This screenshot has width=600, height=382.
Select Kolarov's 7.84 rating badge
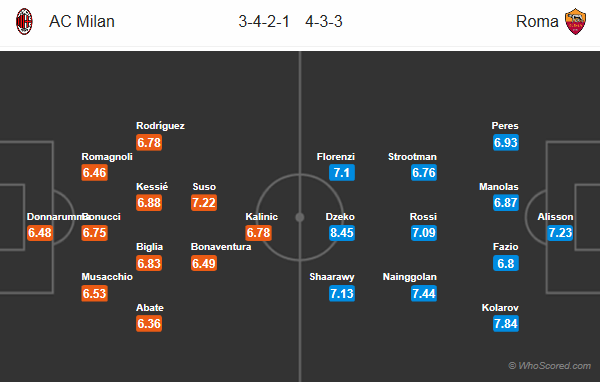pyautogui.click(x=505, y=324)
